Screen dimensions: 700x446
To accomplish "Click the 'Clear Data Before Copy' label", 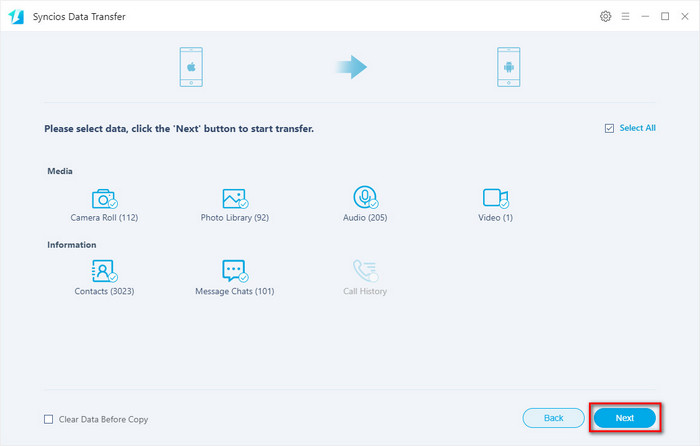I will (103, 420).
